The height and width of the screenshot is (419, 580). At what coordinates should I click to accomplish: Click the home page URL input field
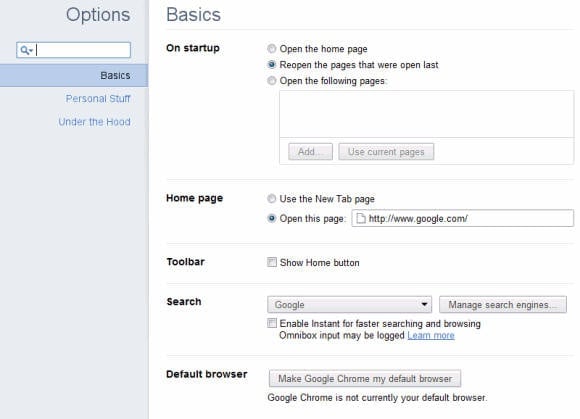tap(463, 218)
